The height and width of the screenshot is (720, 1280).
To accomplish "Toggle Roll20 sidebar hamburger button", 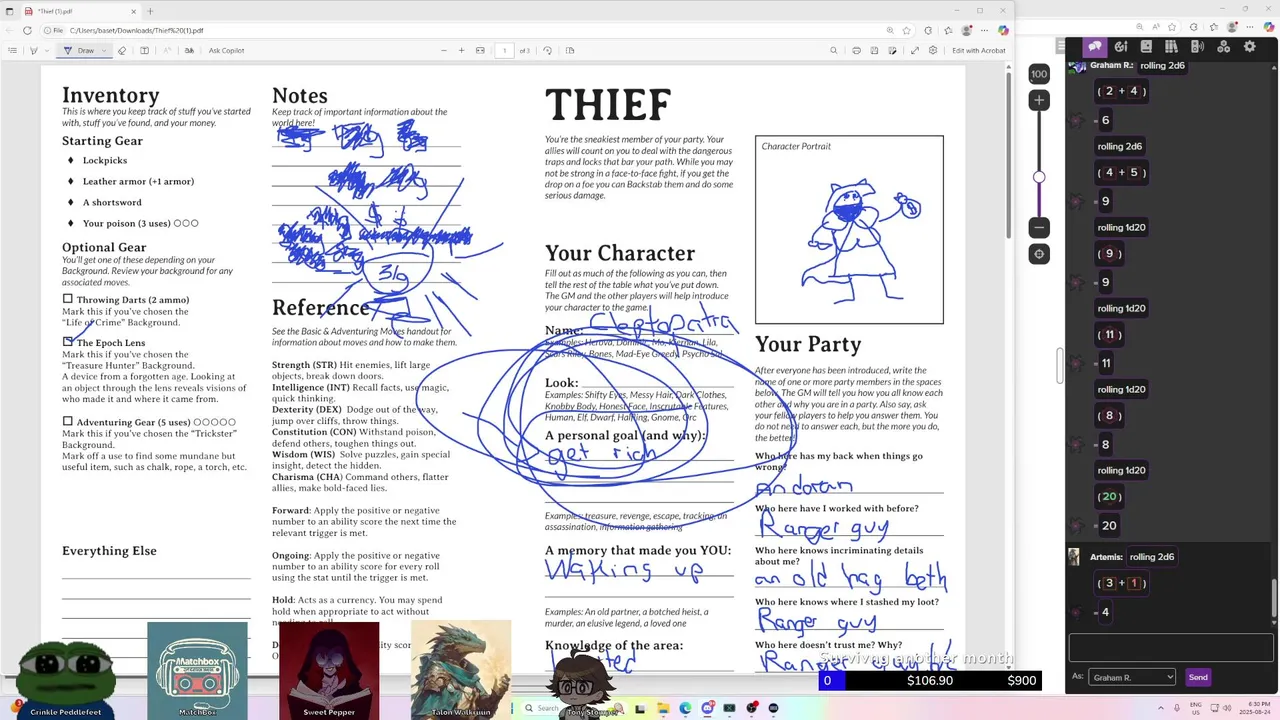I will pyautogui.click(x=1061, y=46).
